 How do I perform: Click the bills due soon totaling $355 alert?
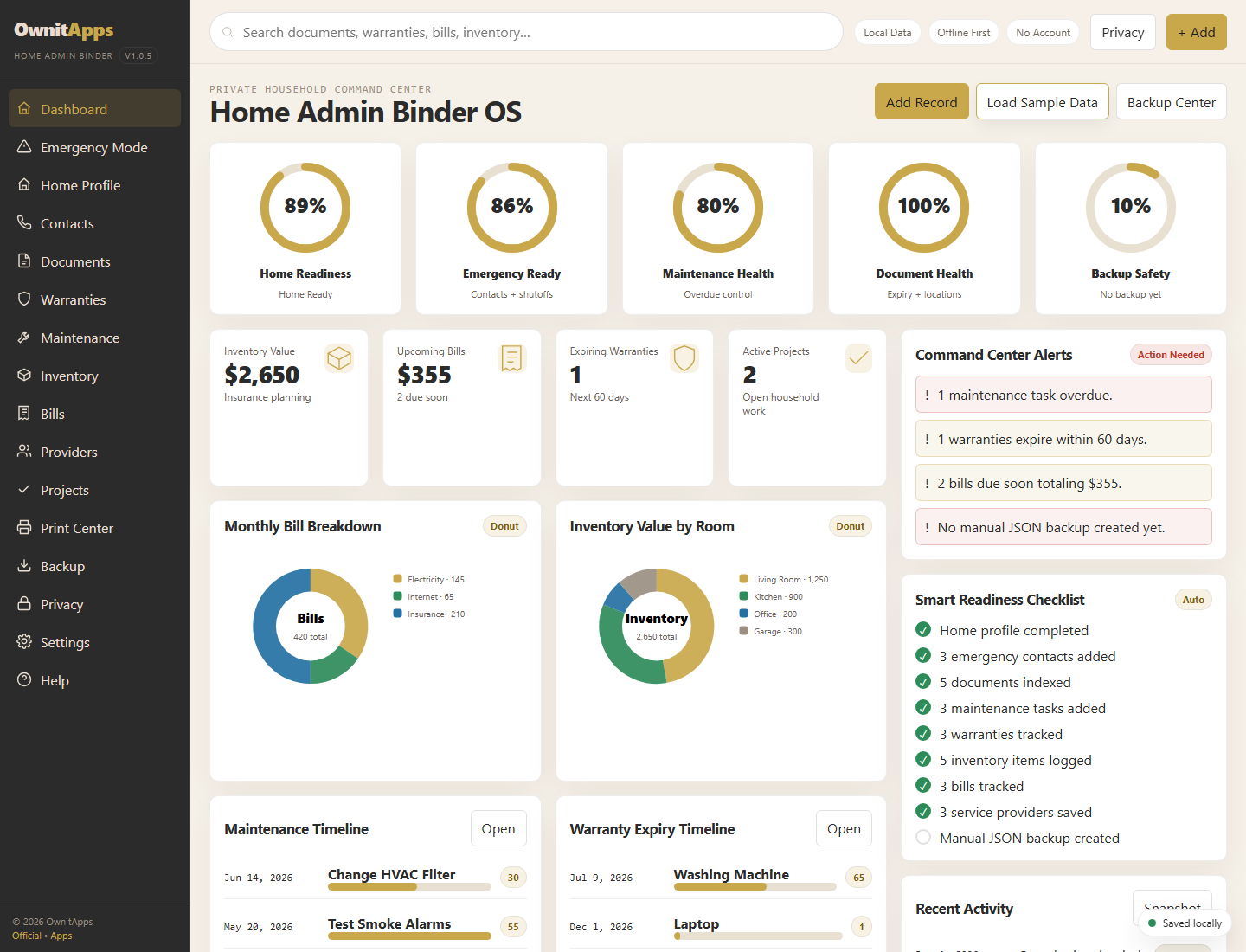click(1063, 483)
